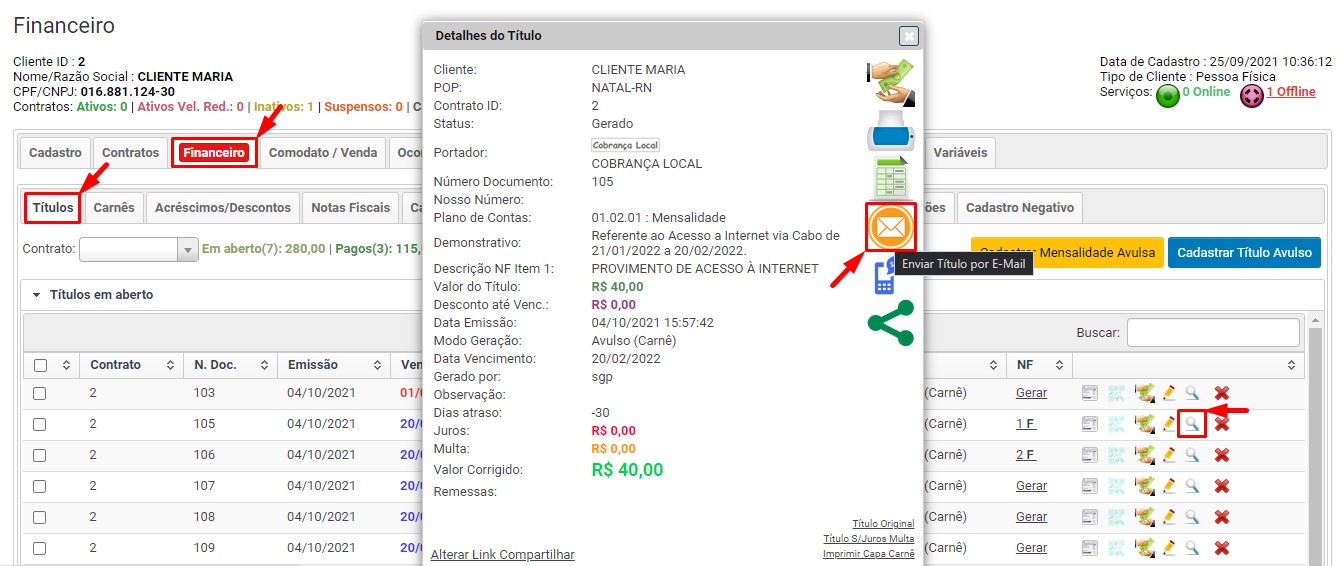Click the green share icon in dialog
This screenshot has width=1340, height=566.
coord(890,323)
